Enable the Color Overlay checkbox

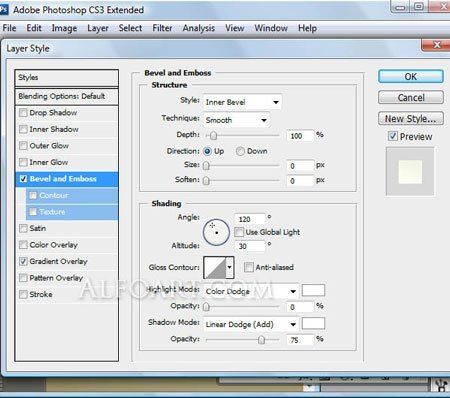23,245
